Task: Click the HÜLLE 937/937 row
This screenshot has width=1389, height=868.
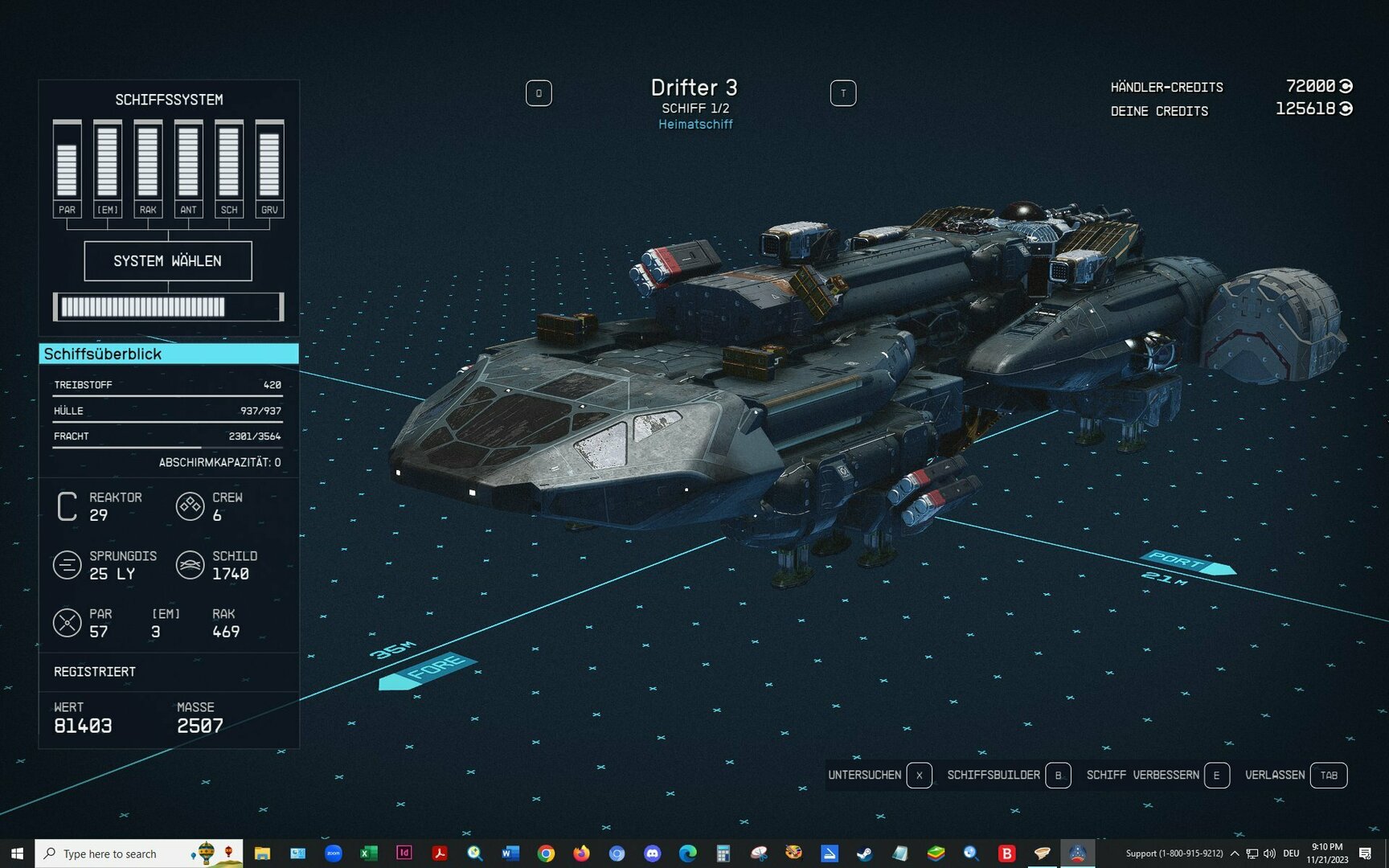Action: pyautogui.click(x=167, y=412)
